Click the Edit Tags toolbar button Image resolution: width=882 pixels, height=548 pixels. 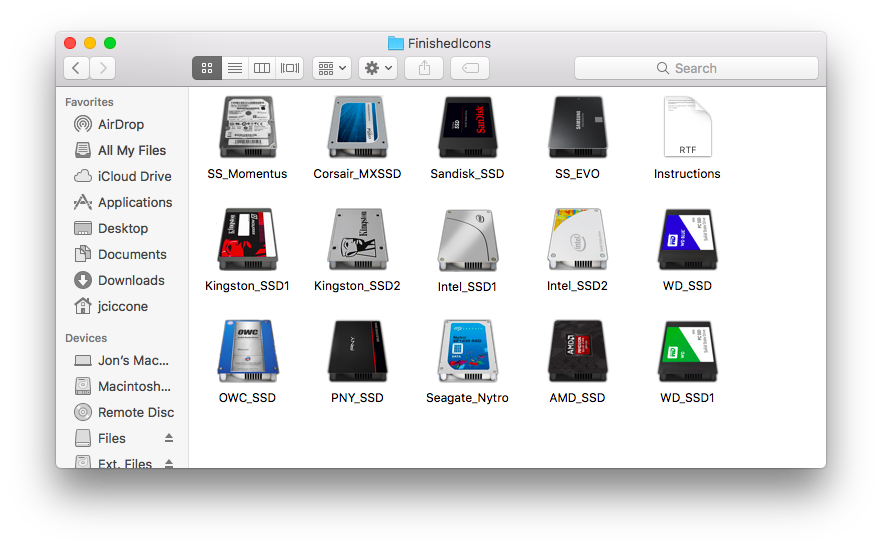coord(470,68)
